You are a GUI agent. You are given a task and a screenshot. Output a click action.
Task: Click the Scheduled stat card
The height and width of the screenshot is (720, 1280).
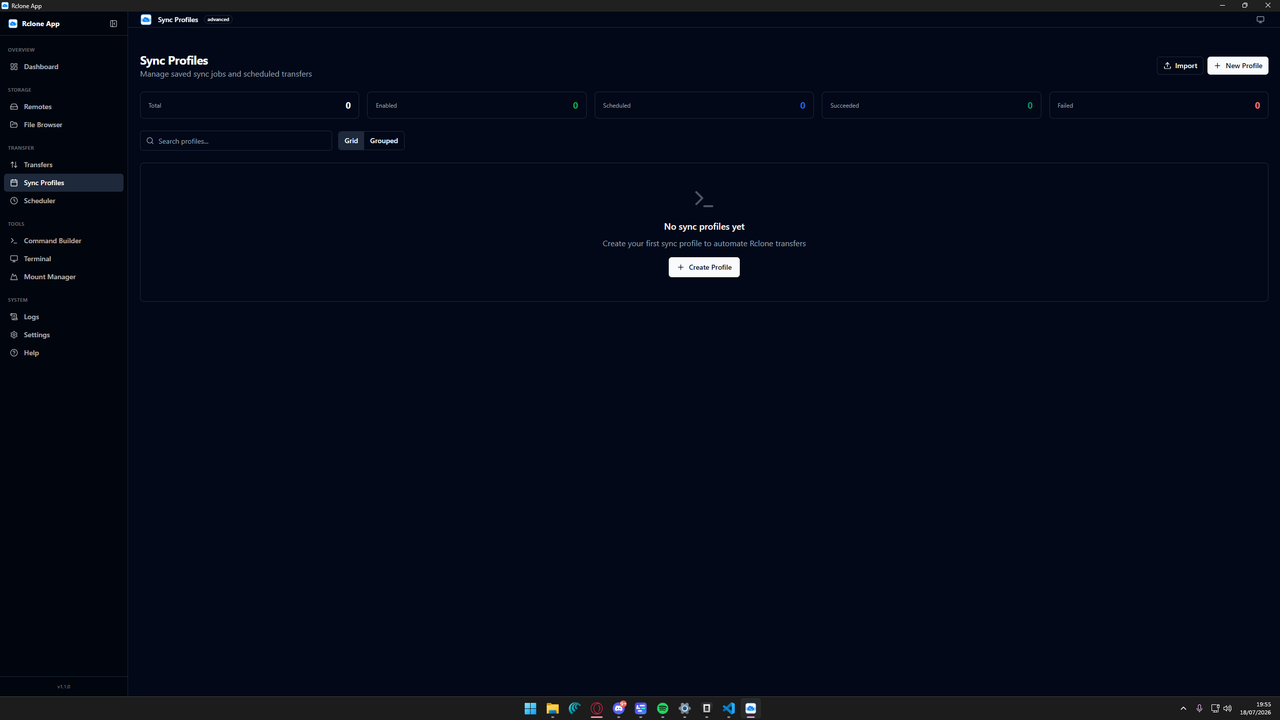point(704,105)
